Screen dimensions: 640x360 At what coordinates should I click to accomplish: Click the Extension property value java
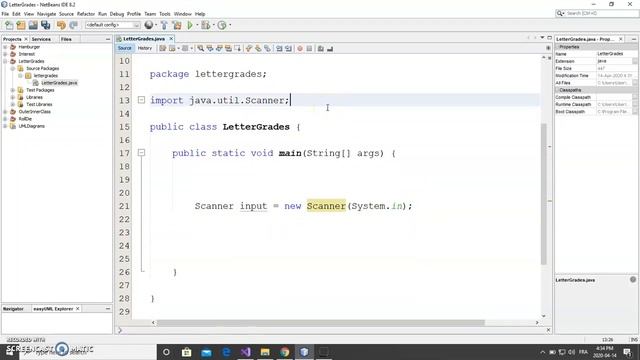click(614, 61)
